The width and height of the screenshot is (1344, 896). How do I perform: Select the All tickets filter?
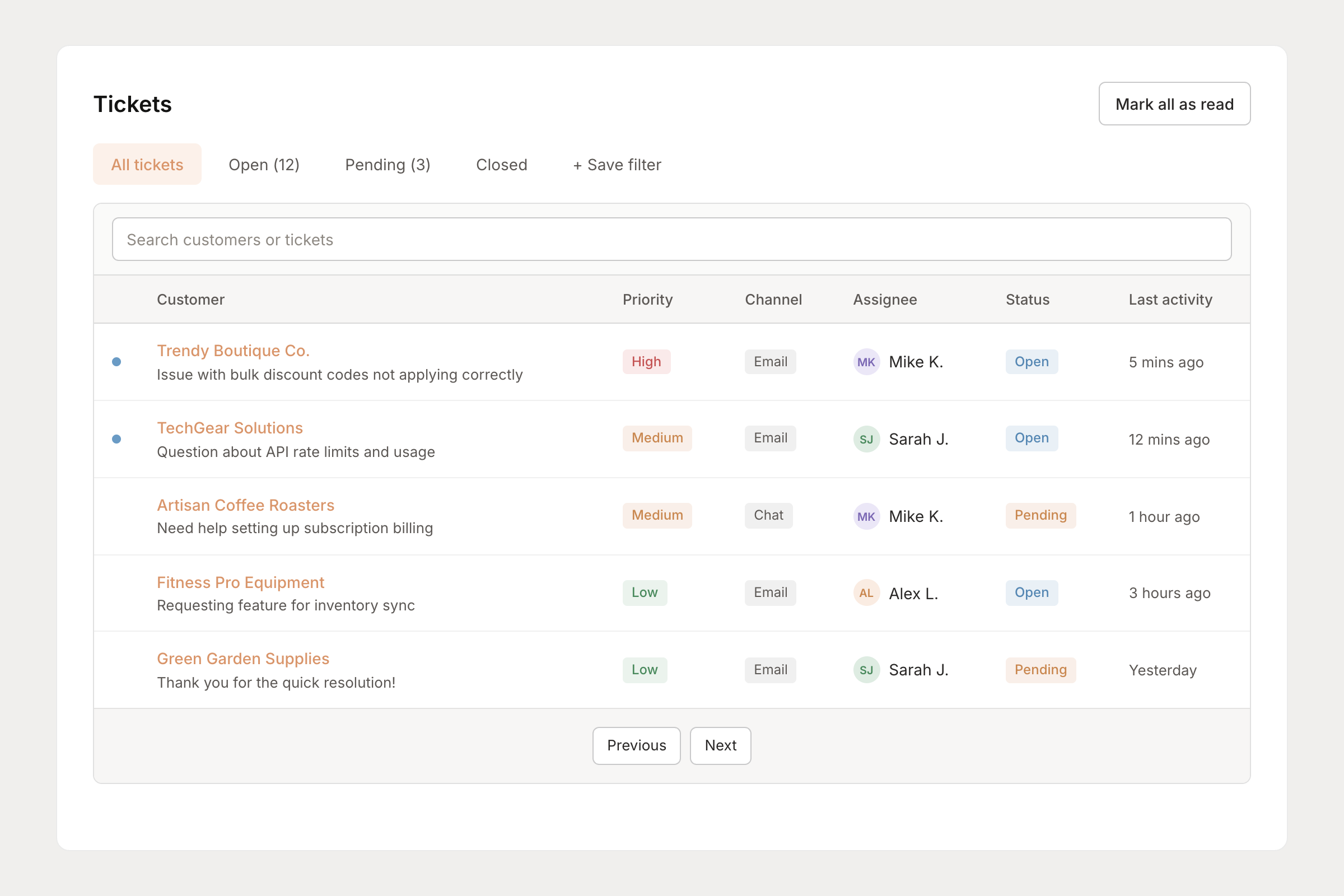147,164
